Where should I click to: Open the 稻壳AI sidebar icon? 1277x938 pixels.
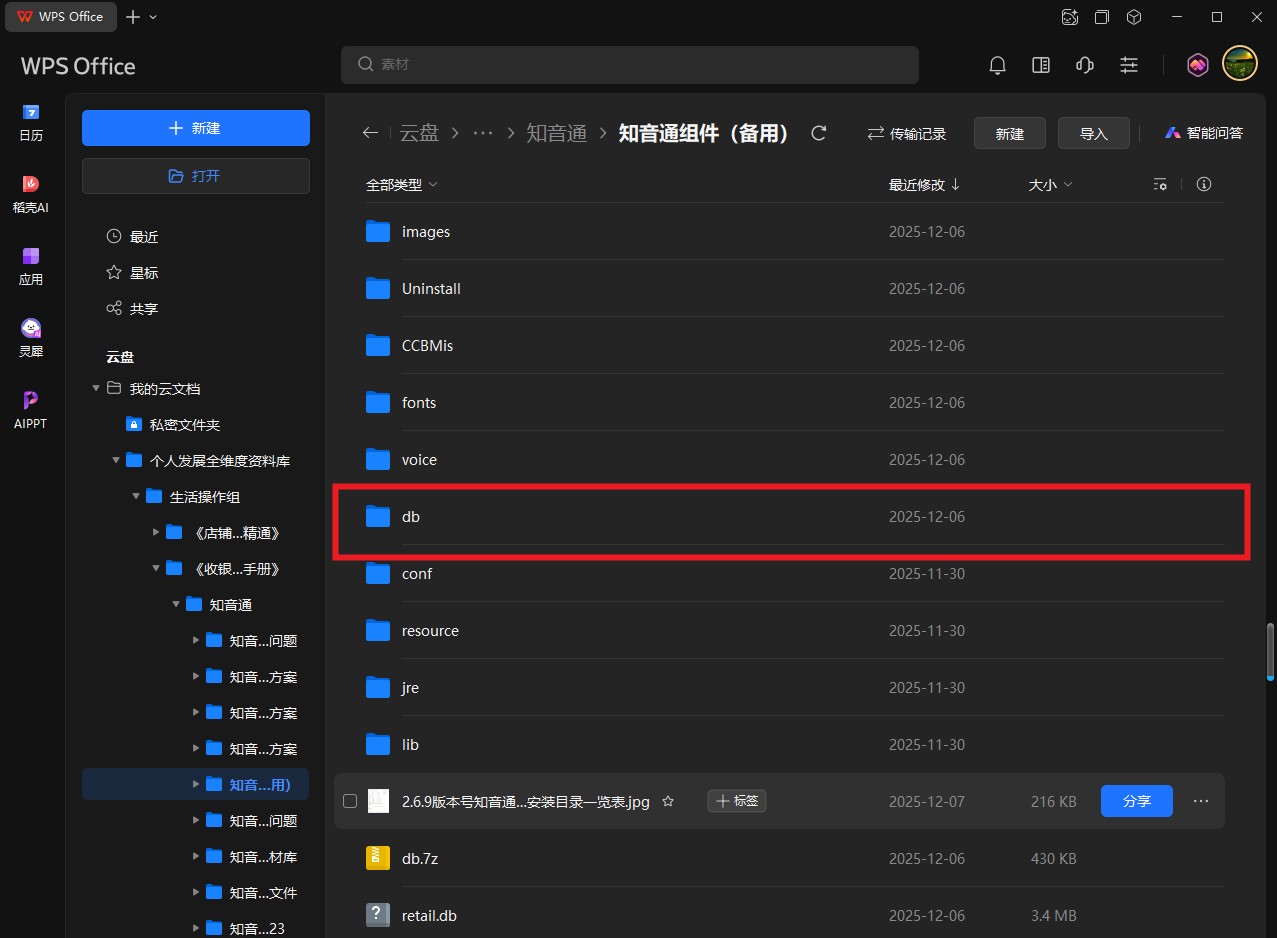(31, 194)
